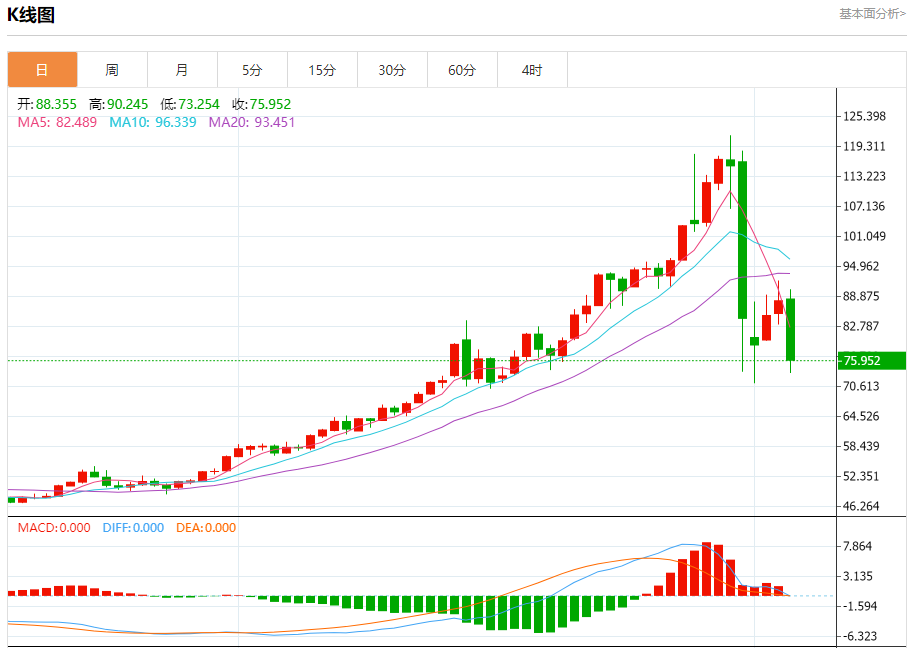Open the 15分 interval tab
This screenshot has height=648, width=915.
click(322, 70)
